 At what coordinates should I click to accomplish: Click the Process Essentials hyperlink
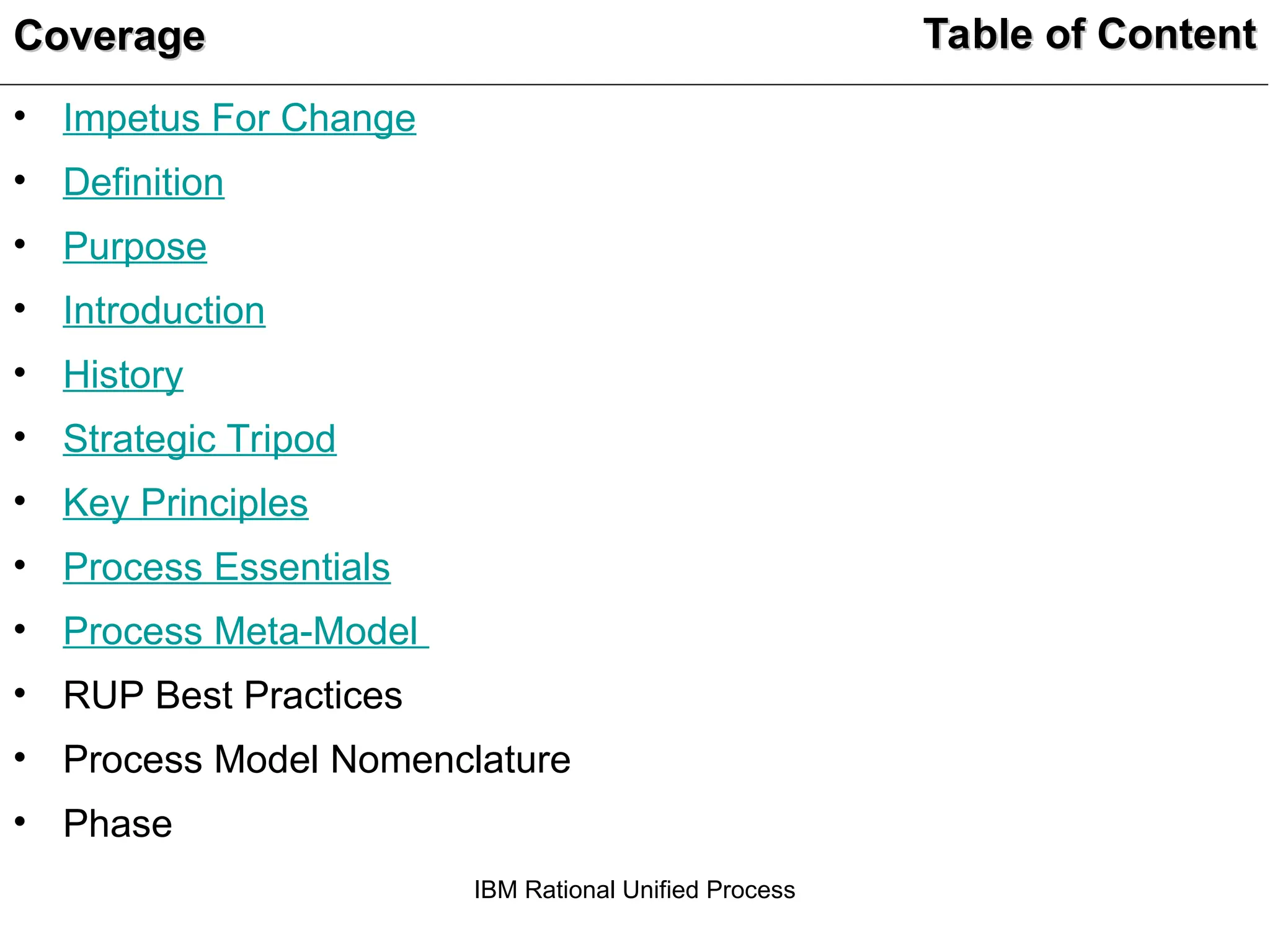(x=227, y=567)
